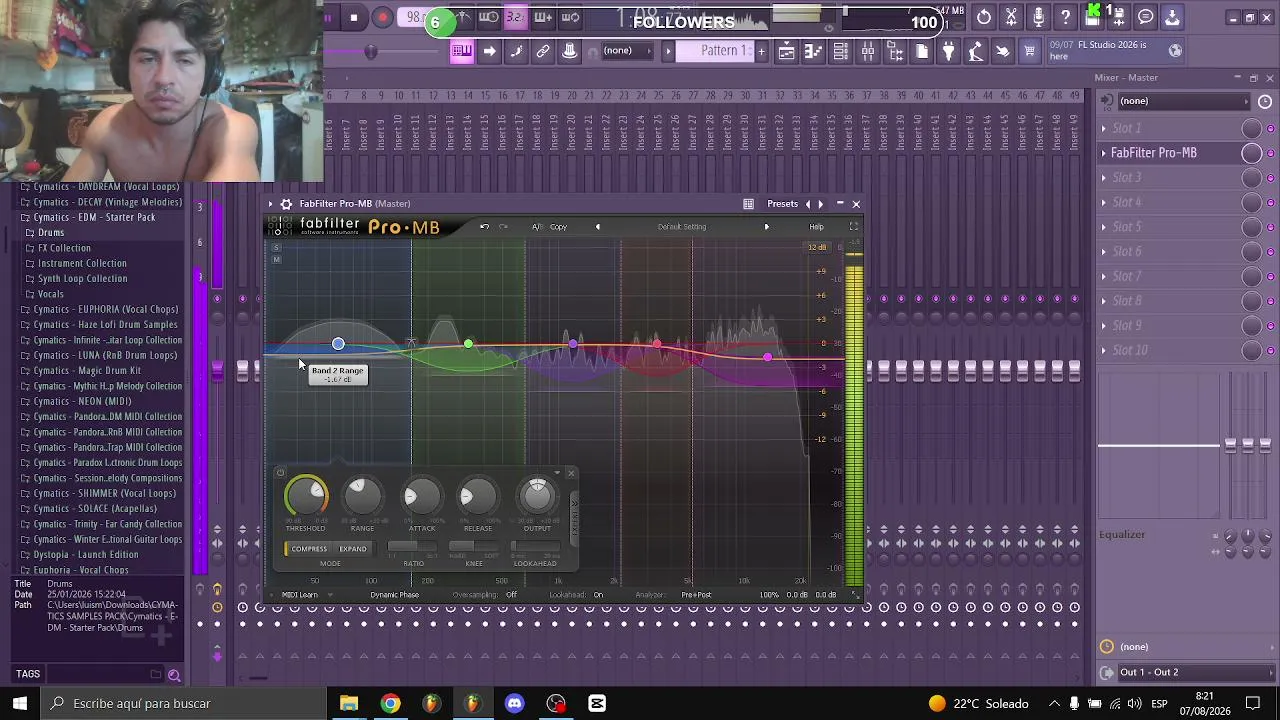The image size is (1280, 720).
Task: Select the green band handle on the display
Action: tap(468, 345)
